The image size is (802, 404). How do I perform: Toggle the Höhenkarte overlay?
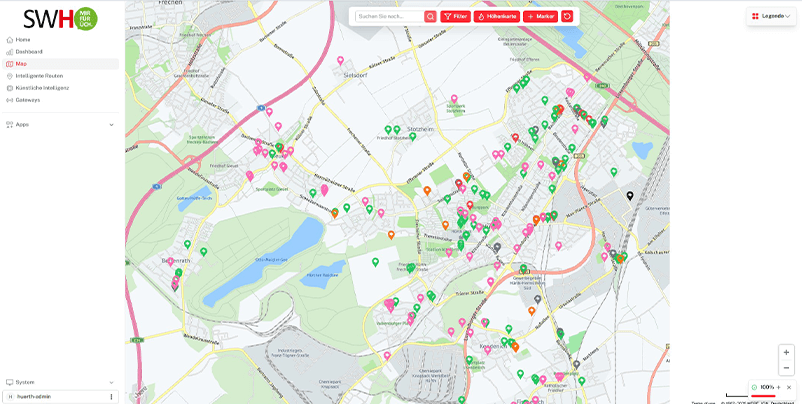(496, 17)
